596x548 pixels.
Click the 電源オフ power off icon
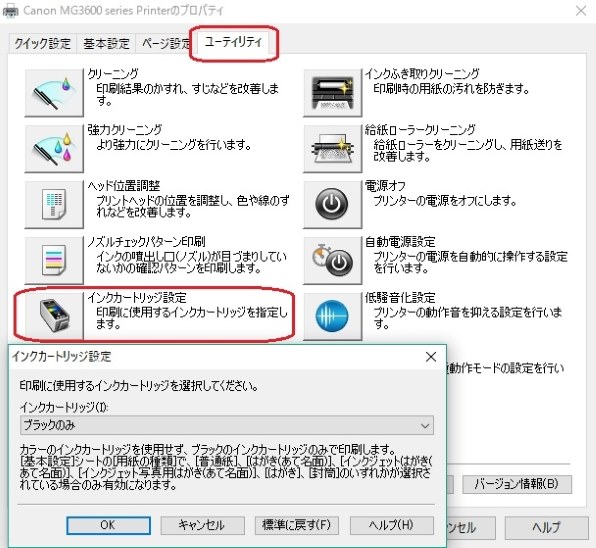(333, 204)
